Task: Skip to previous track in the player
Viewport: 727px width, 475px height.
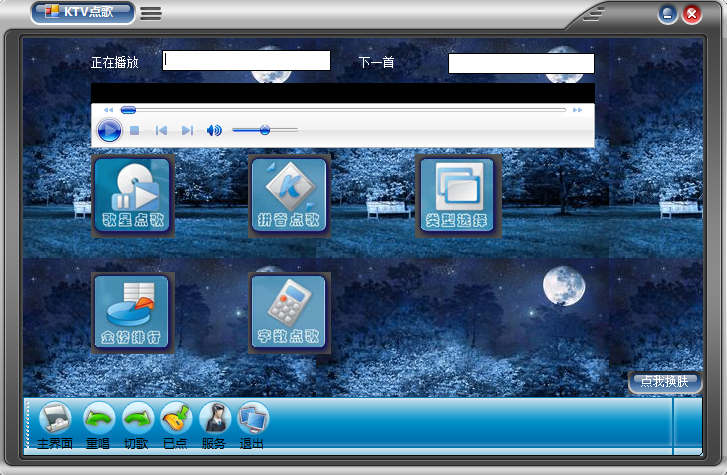Action: [161, 130]
